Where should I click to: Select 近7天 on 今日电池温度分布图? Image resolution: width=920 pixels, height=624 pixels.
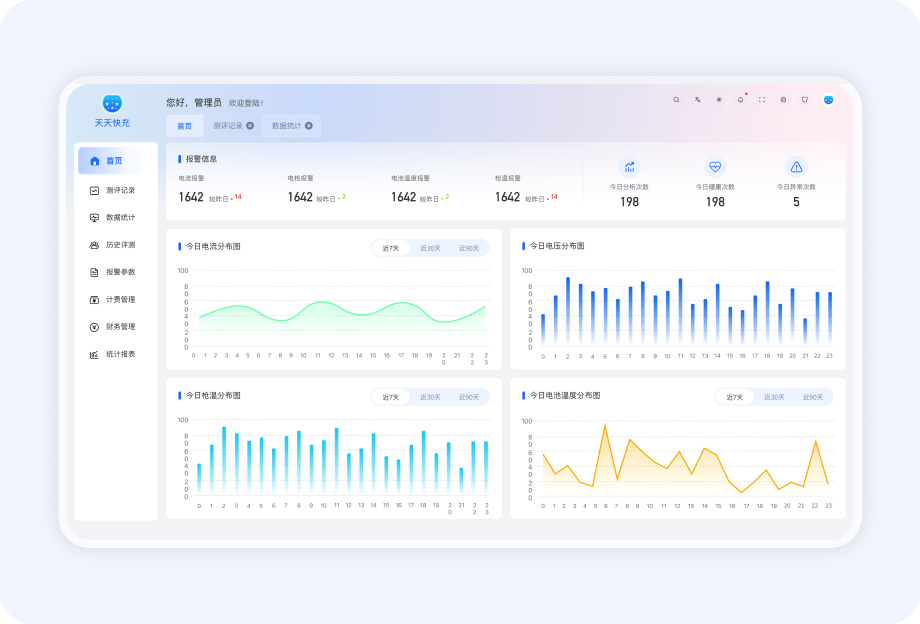pyautogui.click(x=734, y=397)
